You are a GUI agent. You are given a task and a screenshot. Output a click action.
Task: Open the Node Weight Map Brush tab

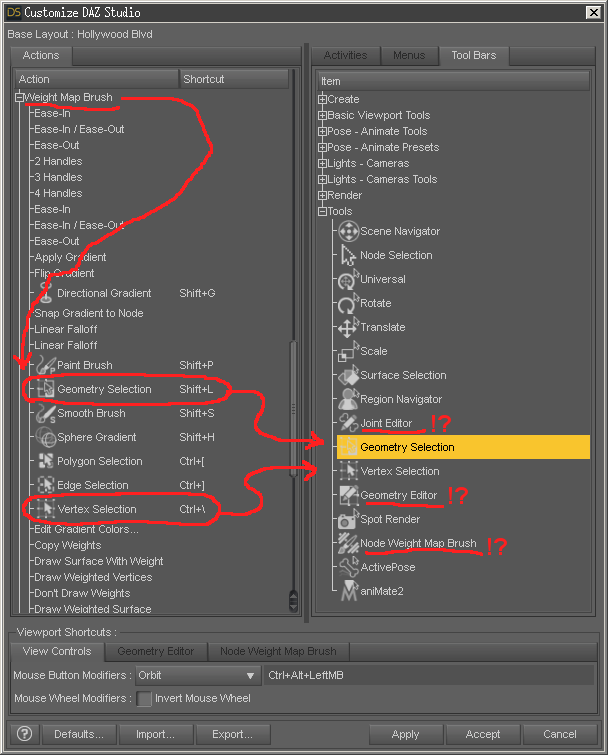(278, 651)
